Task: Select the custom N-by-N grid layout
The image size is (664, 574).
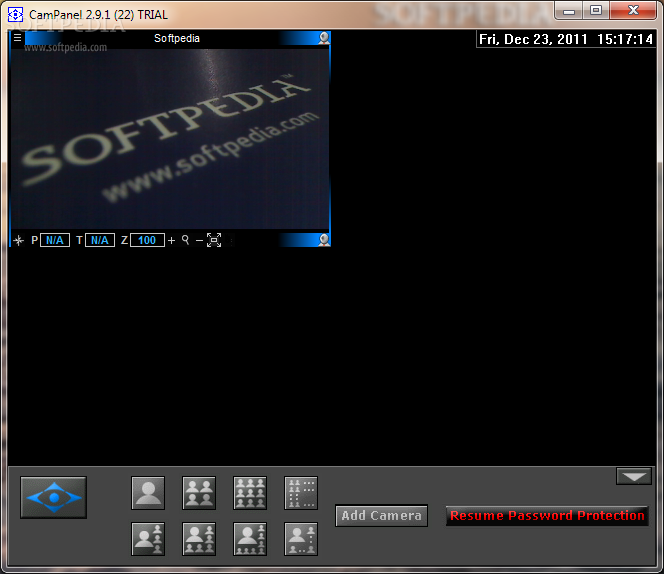Action: point(301,493)
